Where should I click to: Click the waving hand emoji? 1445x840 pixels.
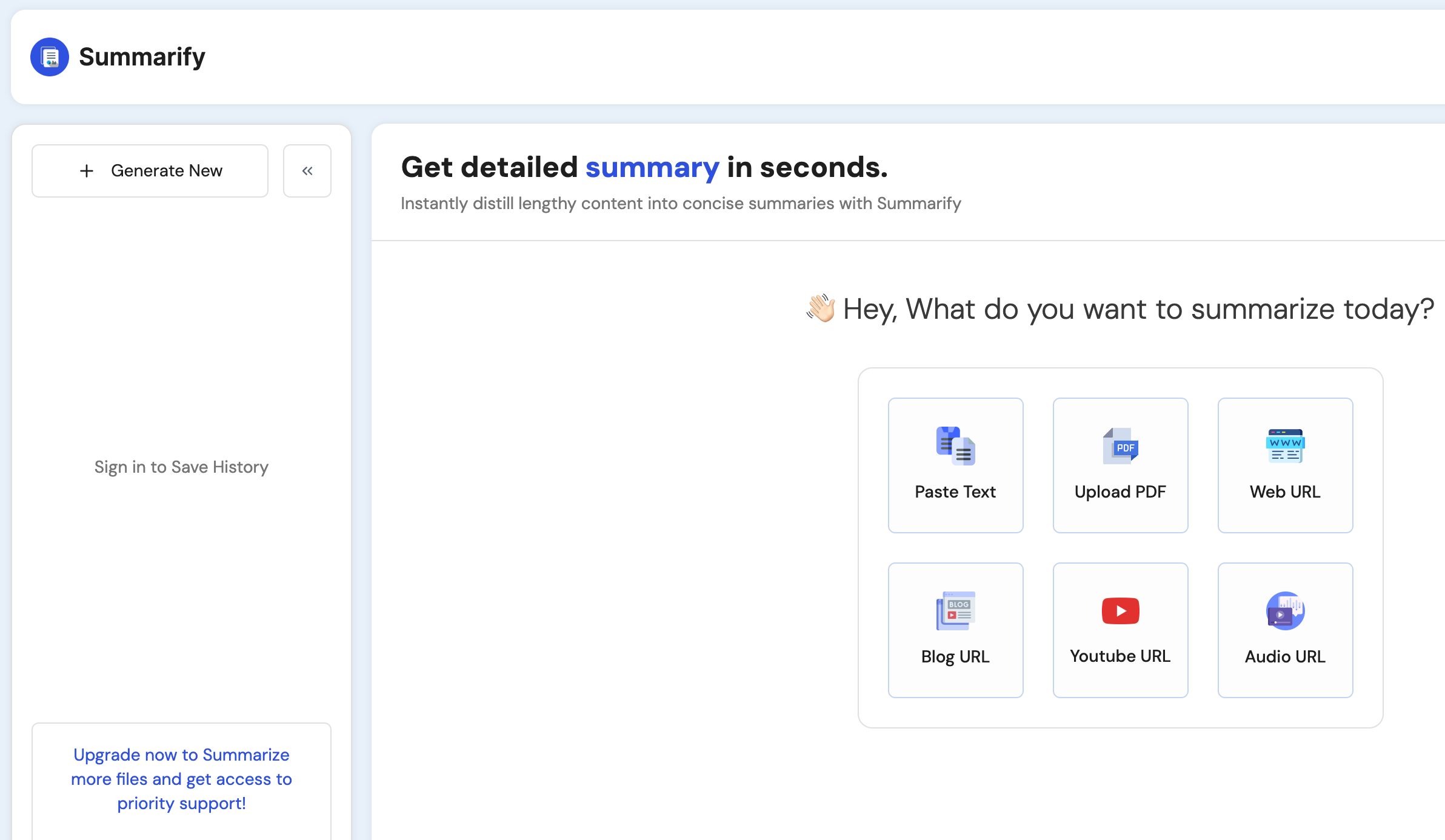click(x=821, y=308)
